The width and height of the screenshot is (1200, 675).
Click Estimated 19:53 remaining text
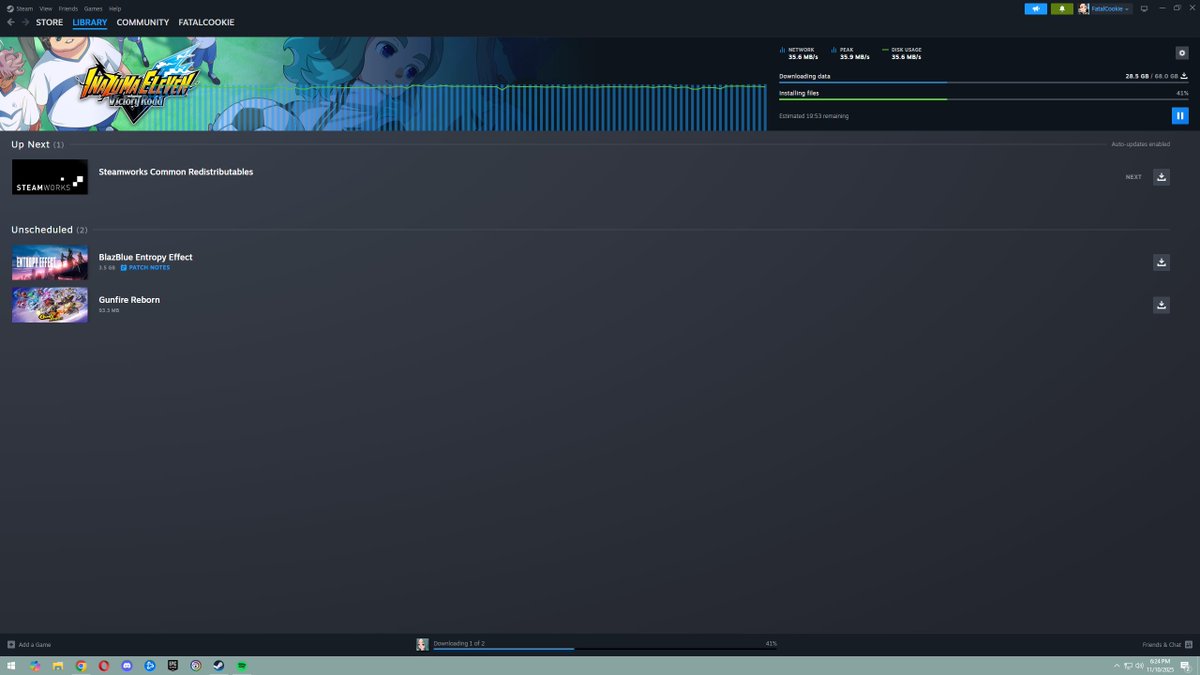[814, 116]
